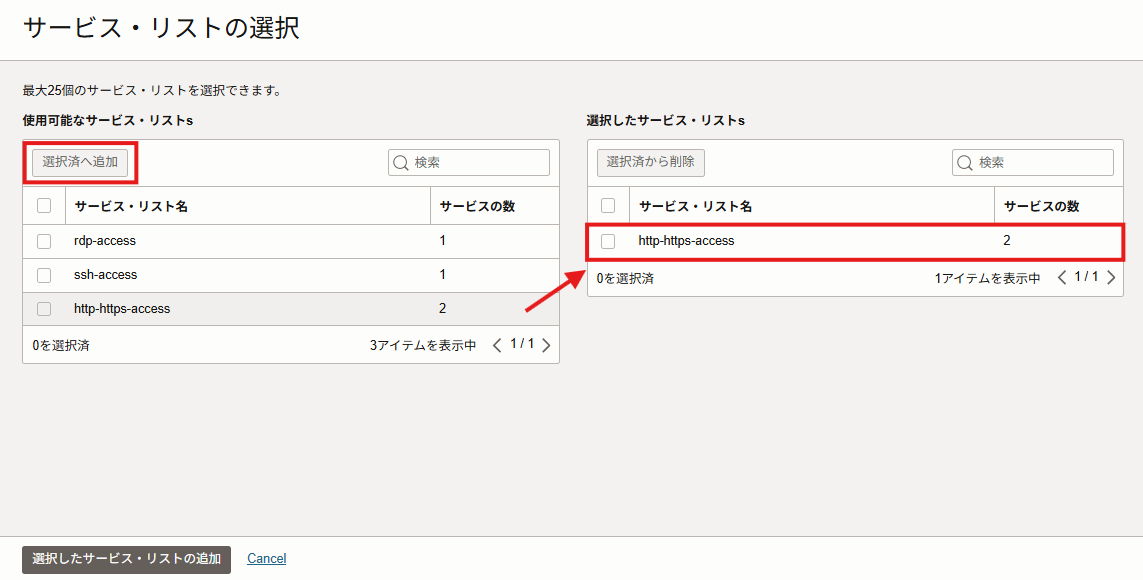Image resolution: width=1143 pixels, height=580 pixels.
Task: Click the search magnifier icon in available lists
Action: click(x=401, y=163)
